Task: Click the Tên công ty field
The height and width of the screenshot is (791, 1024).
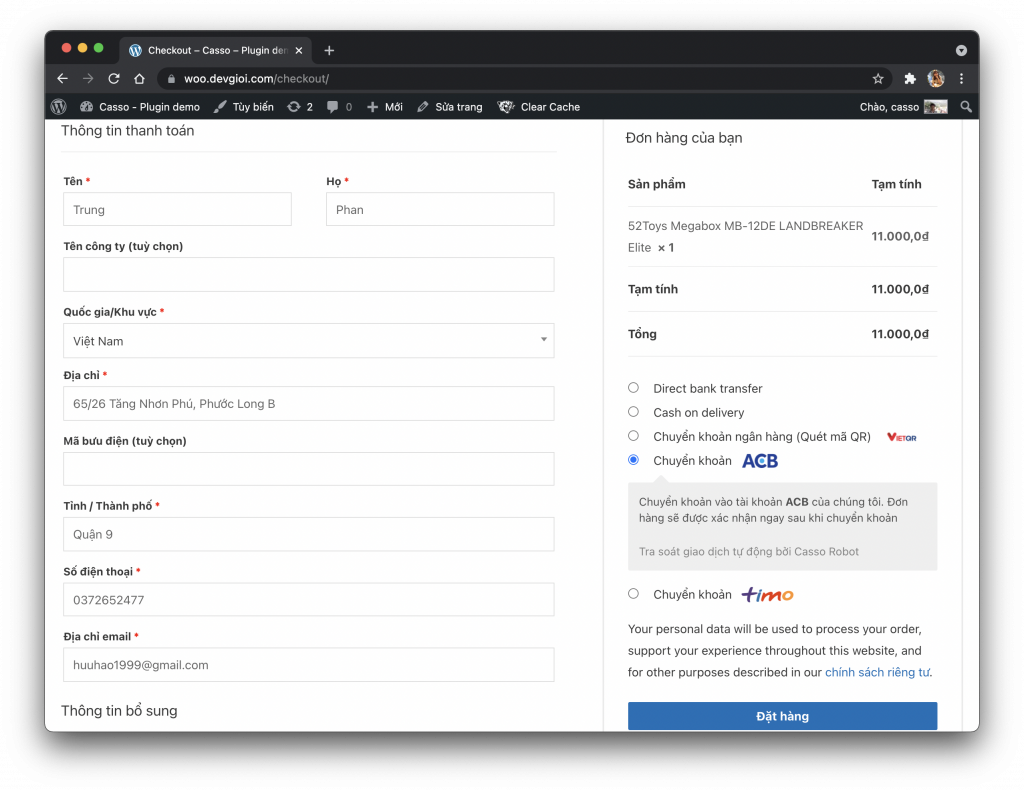Action: (x=309, y=274)
